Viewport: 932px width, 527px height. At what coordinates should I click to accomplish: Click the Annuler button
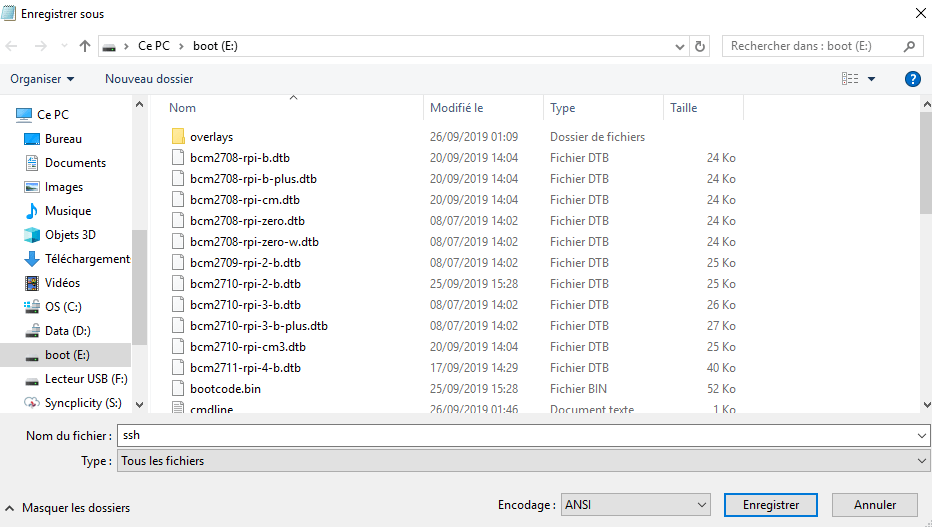875,505
